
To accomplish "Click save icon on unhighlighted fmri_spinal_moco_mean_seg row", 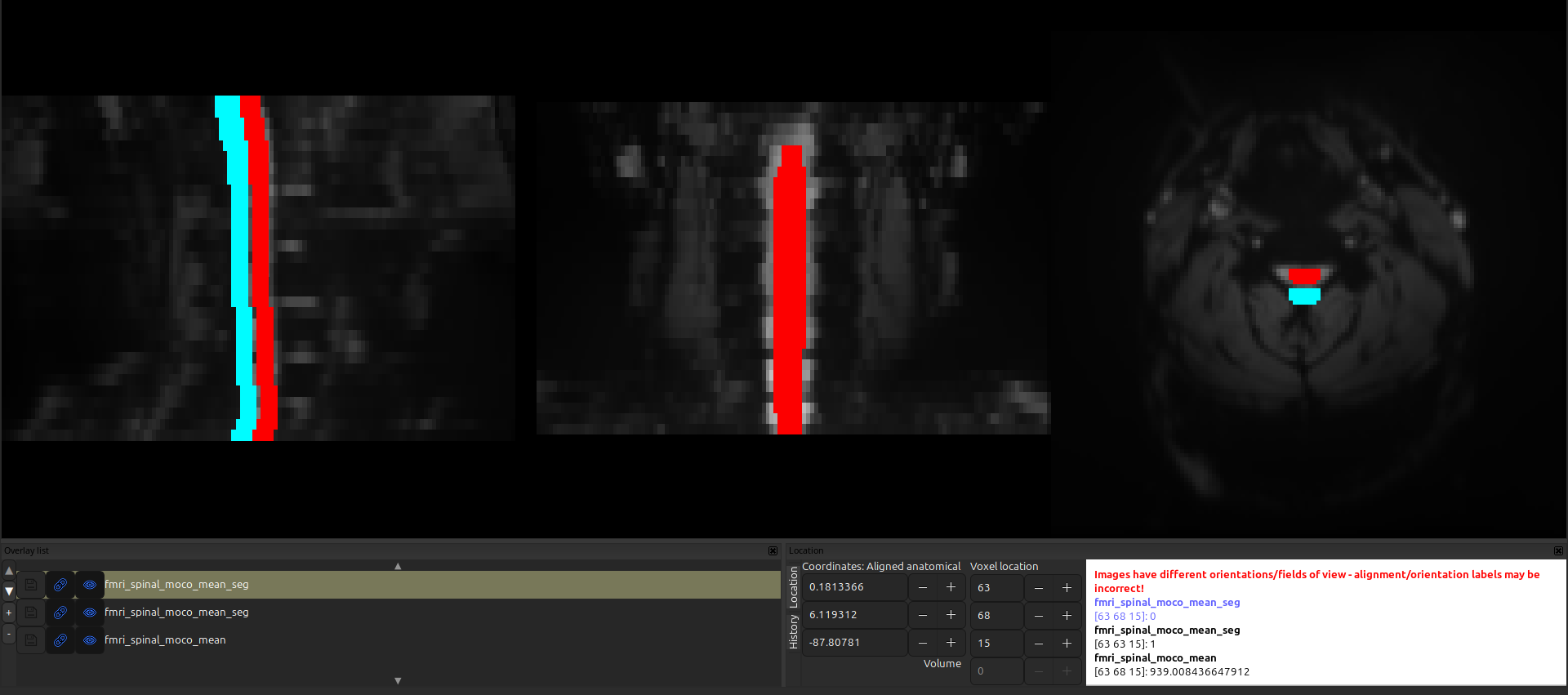I will point(31,613).
